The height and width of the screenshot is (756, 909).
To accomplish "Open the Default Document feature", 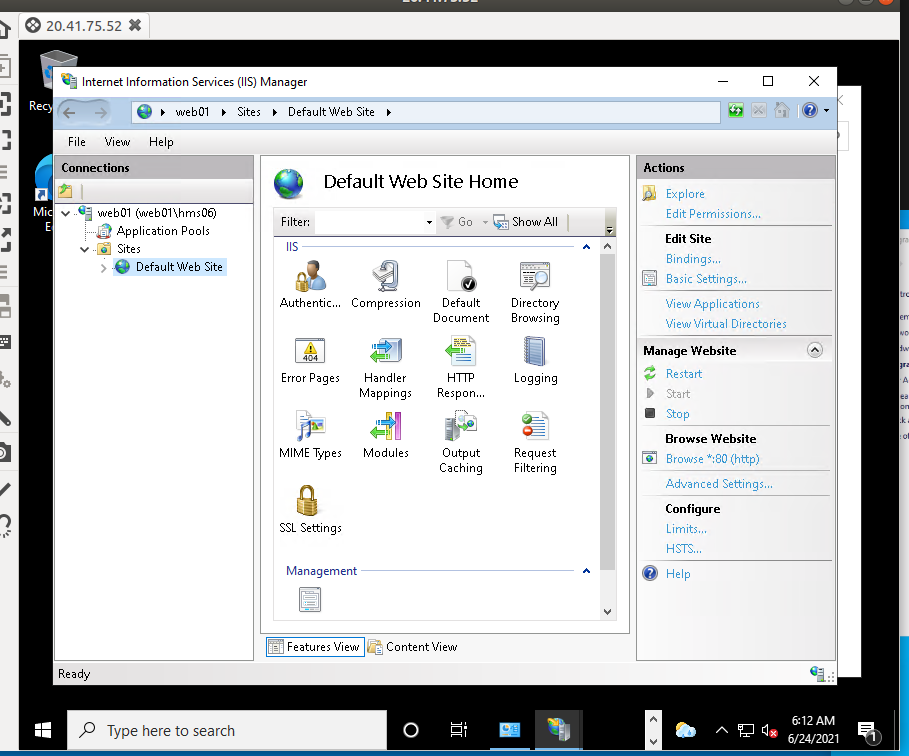I will click(461, 292).
